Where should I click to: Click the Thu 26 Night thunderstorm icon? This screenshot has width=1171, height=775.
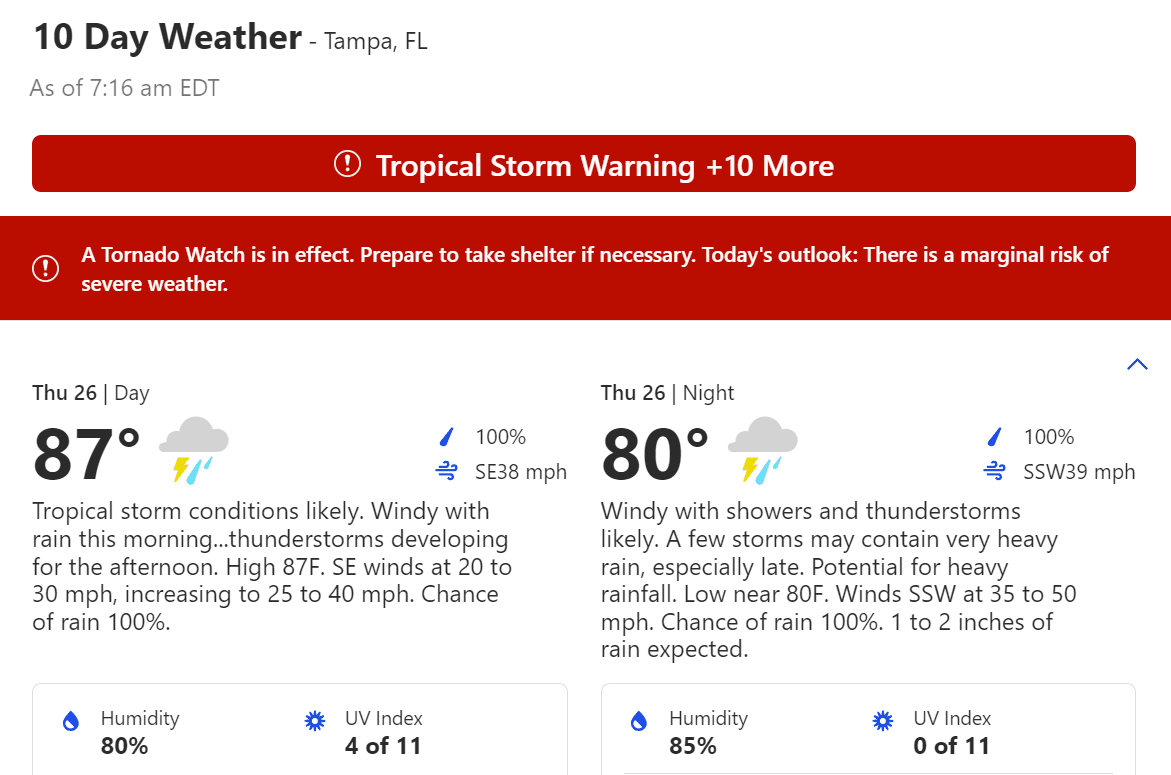tap(762, 451)
